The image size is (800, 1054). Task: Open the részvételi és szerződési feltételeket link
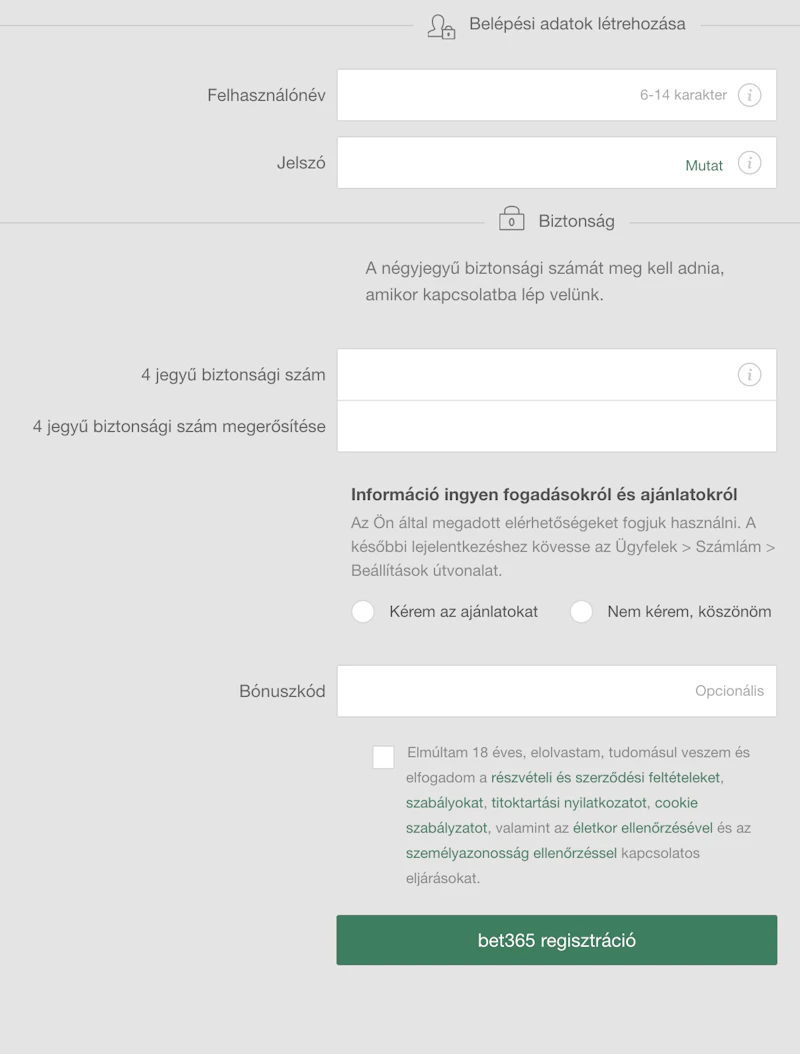coord(606,777)
